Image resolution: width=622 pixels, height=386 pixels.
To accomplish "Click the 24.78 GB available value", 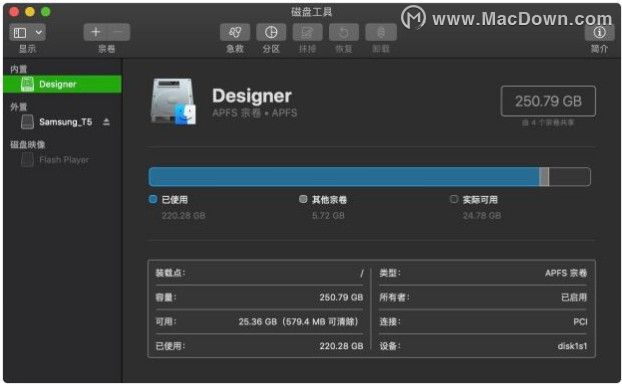I will [x=482, y=216].
